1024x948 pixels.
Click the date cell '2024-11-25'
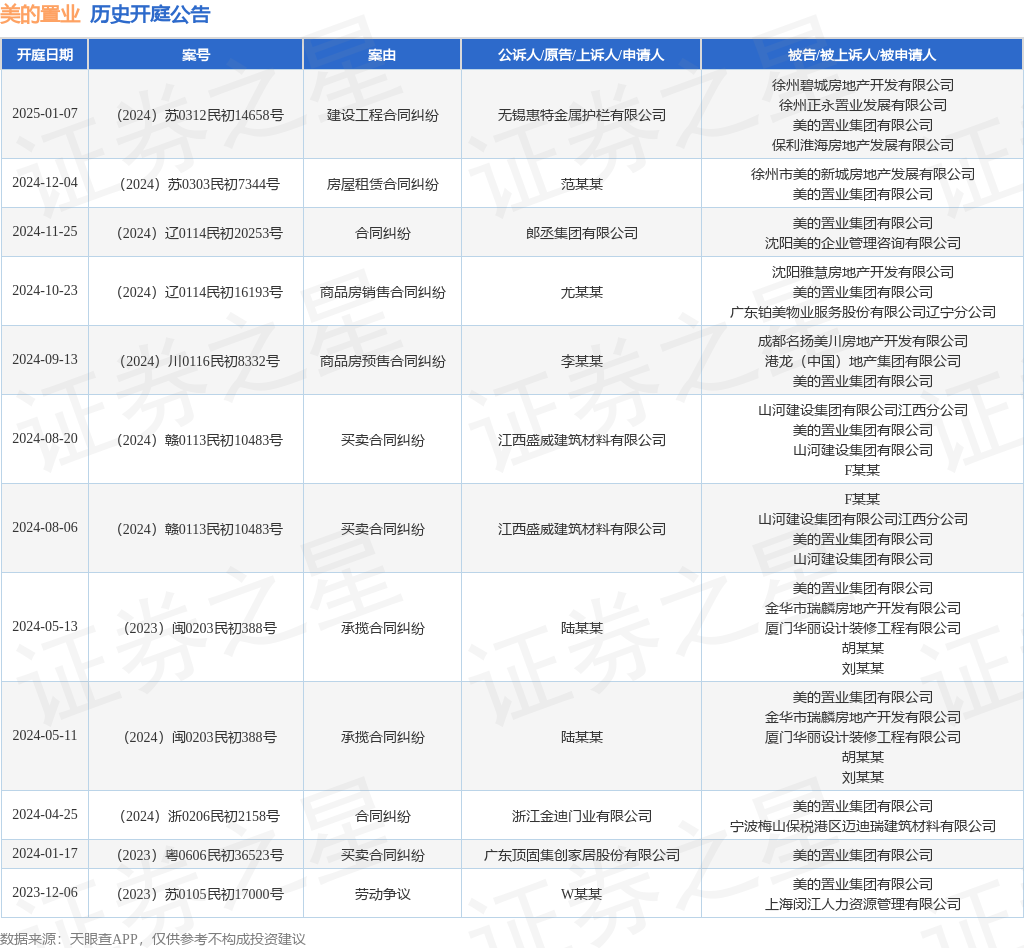coord(44,232)
